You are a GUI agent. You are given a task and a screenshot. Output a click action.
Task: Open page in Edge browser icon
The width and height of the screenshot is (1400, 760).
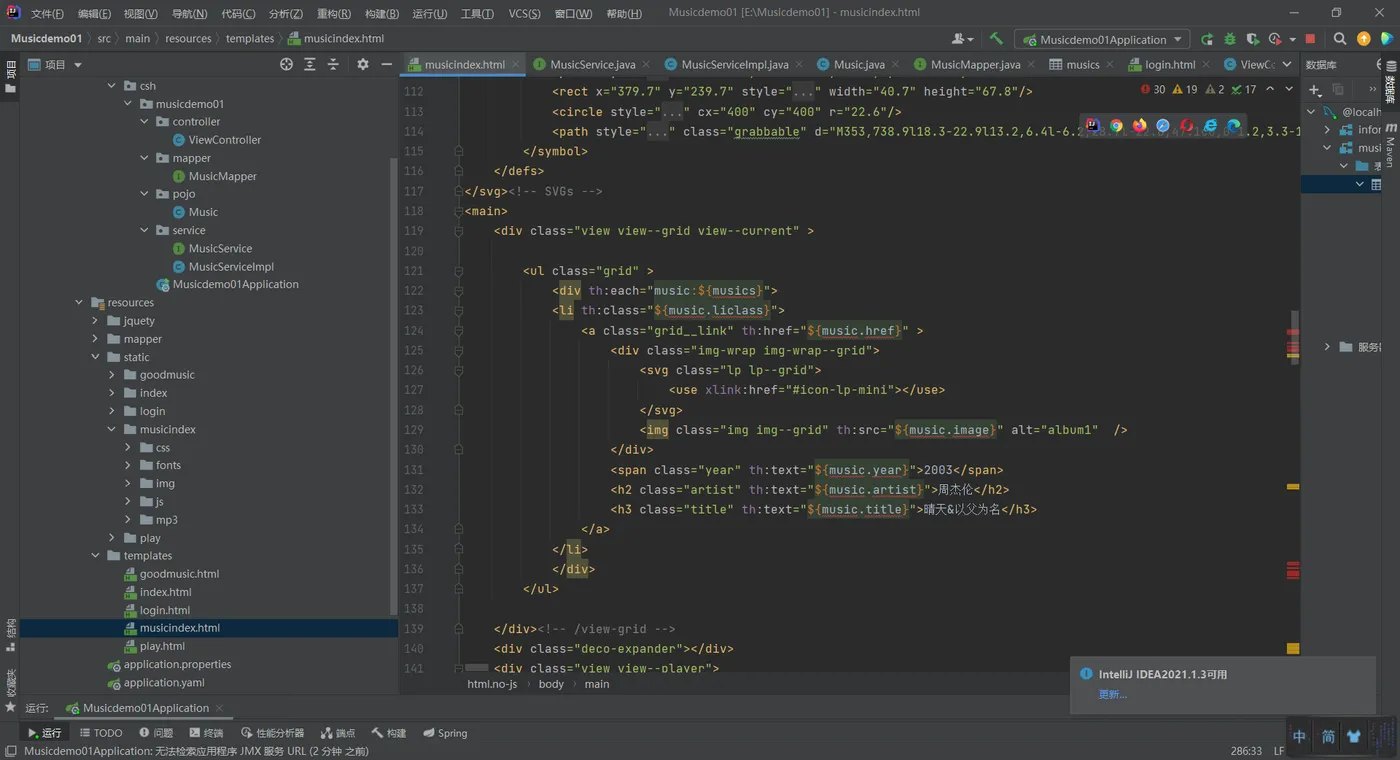coord(1234,126)
